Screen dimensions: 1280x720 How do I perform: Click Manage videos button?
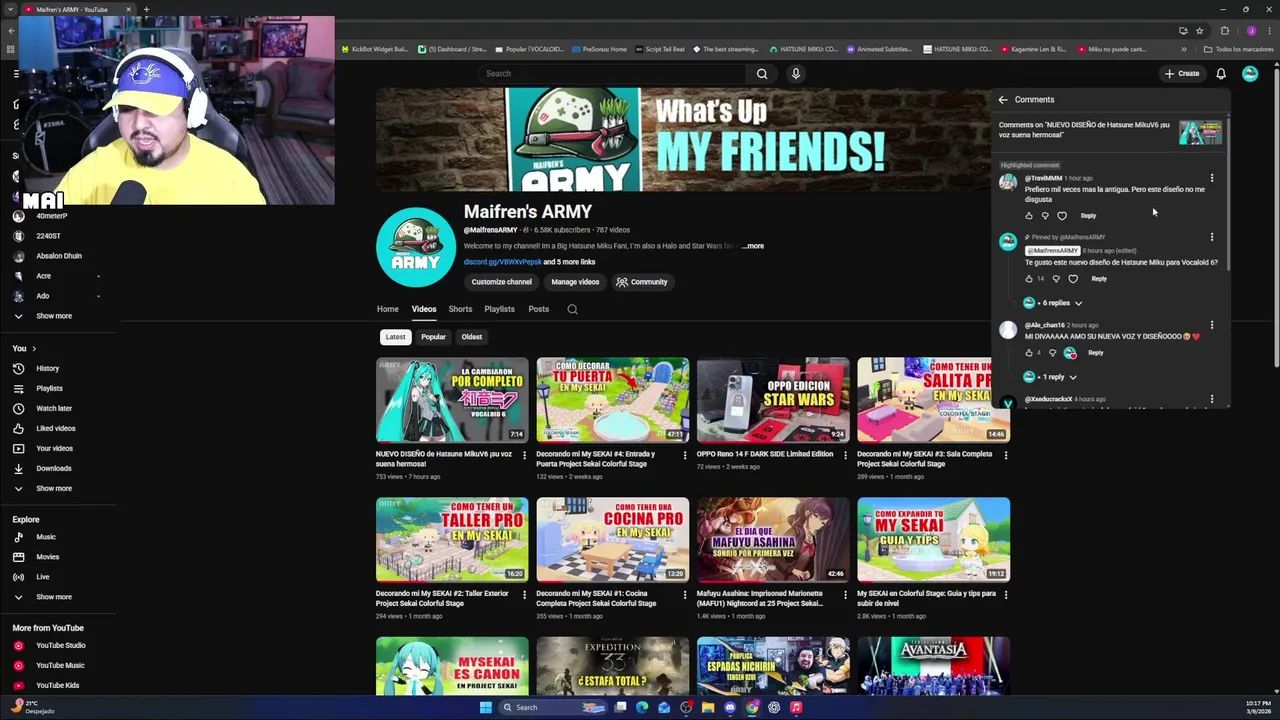coord(575,282)
